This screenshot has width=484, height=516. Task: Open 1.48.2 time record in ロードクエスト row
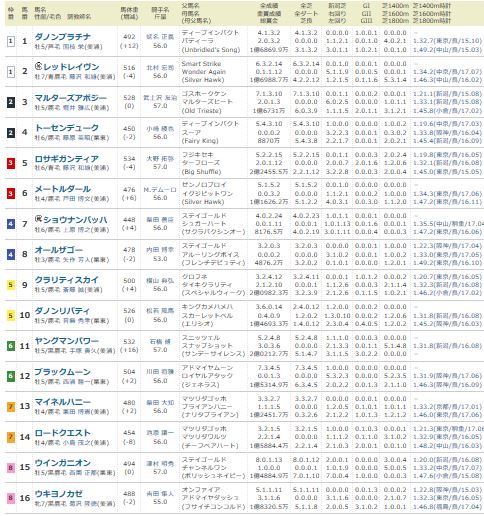(x=448, y=446)
